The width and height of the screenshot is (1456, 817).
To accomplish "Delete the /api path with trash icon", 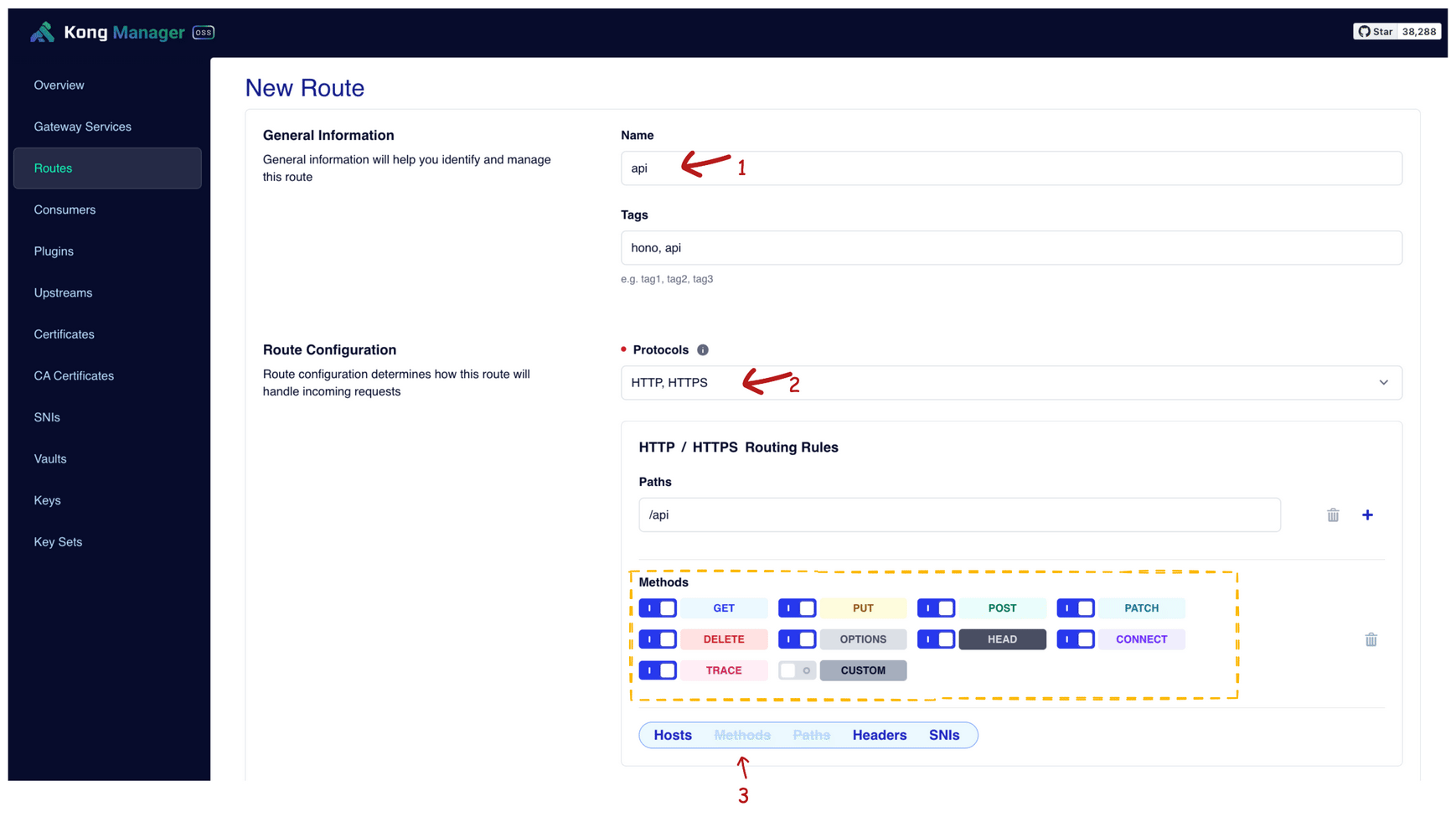I will pyautogui.click(x=1332, y=515).
